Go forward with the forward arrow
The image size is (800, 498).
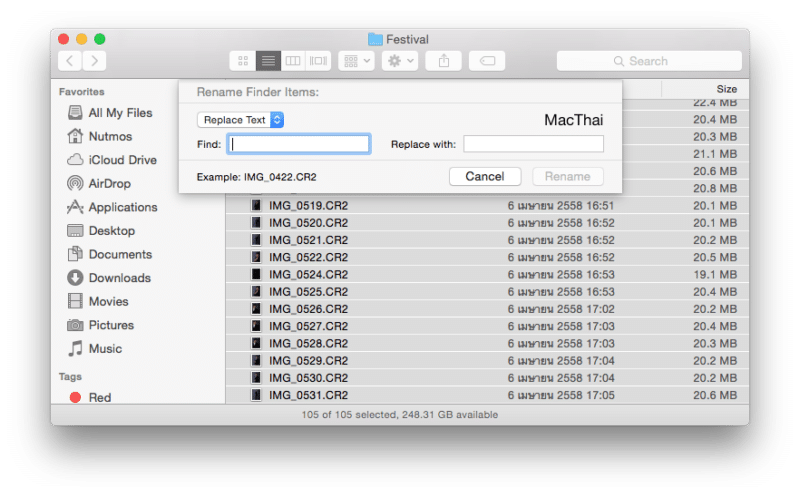pos(94,61)
